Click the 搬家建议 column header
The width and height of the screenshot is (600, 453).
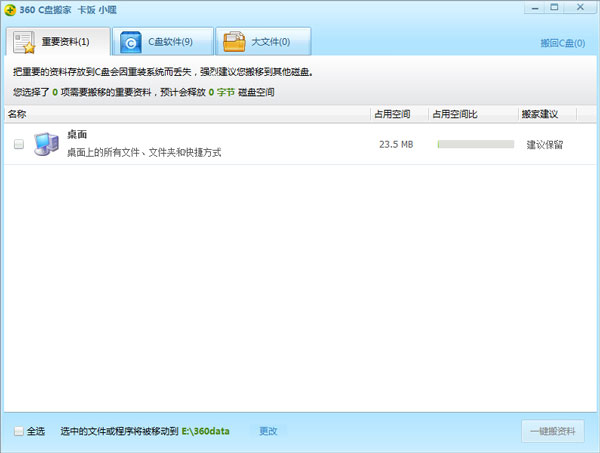click(x=541, y=114)
